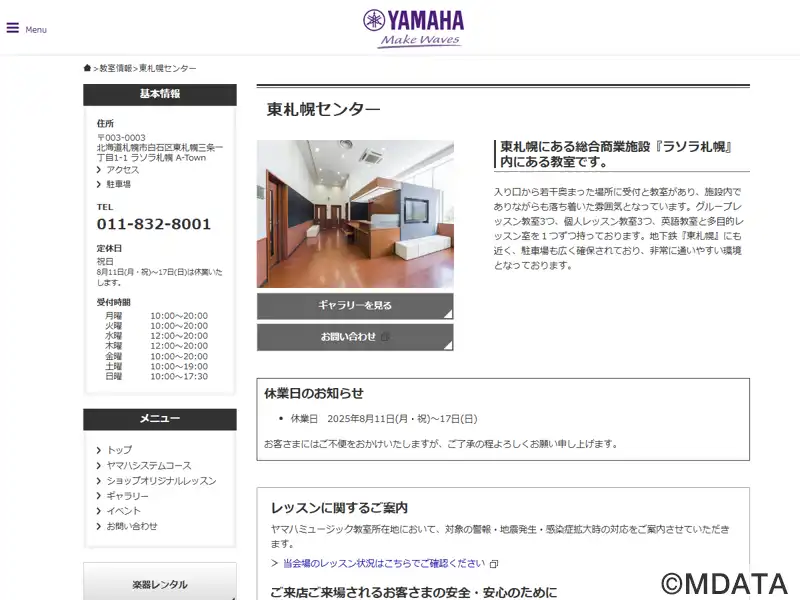Click 休業日 2025年8月11日 notice line
The image size is (800, 600).
tap(384, 419)
